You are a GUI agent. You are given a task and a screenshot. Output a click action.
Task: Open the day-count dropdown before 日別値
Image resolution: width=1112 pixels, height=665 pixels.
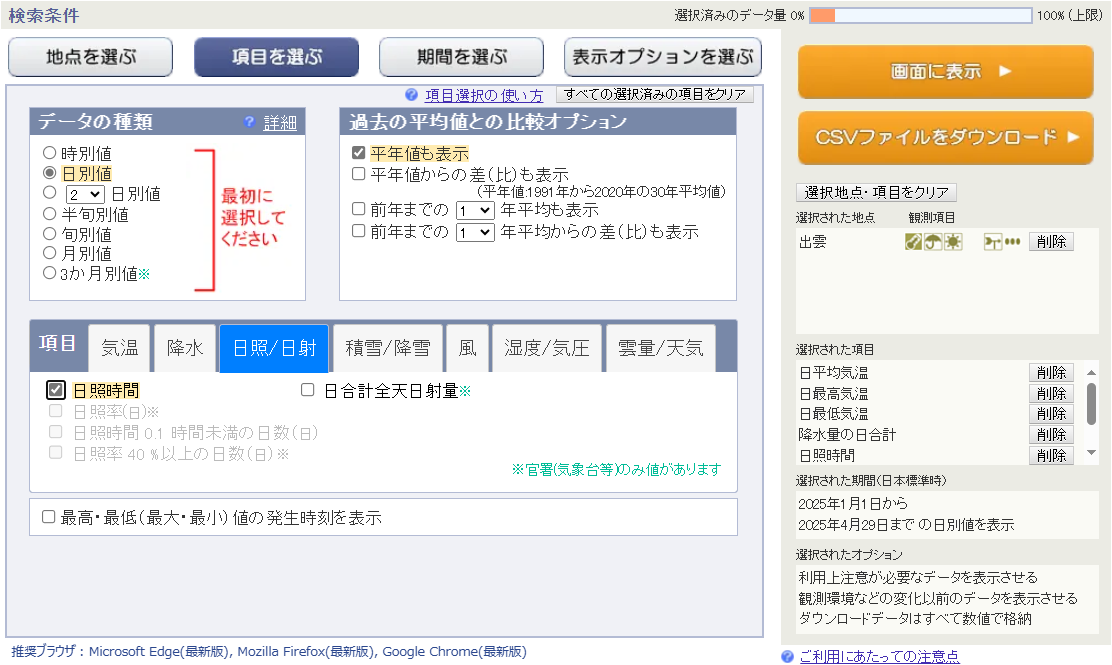point(85,194)
